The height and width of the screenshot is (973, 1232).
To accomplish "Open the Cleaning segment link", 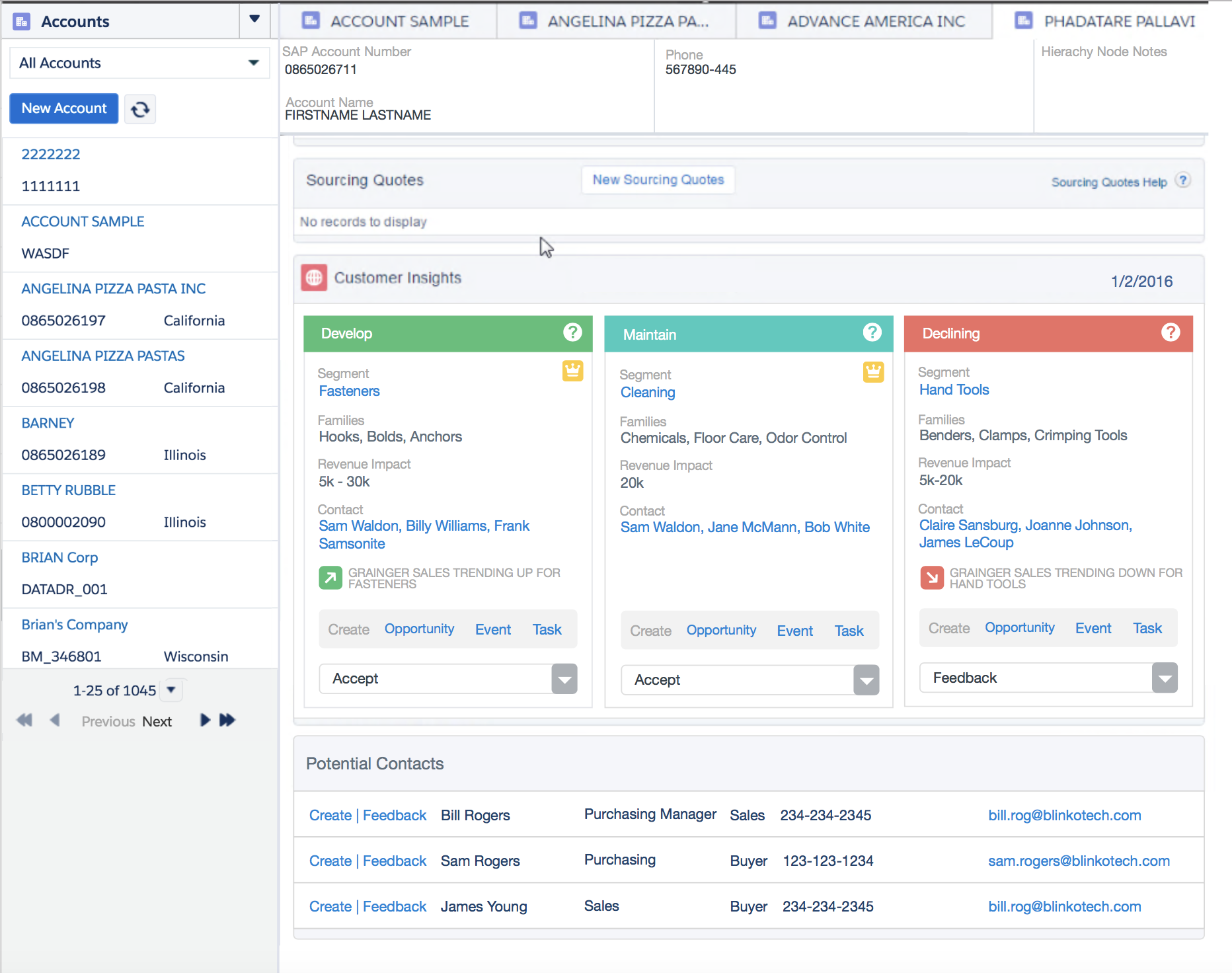I will [648, 393].
